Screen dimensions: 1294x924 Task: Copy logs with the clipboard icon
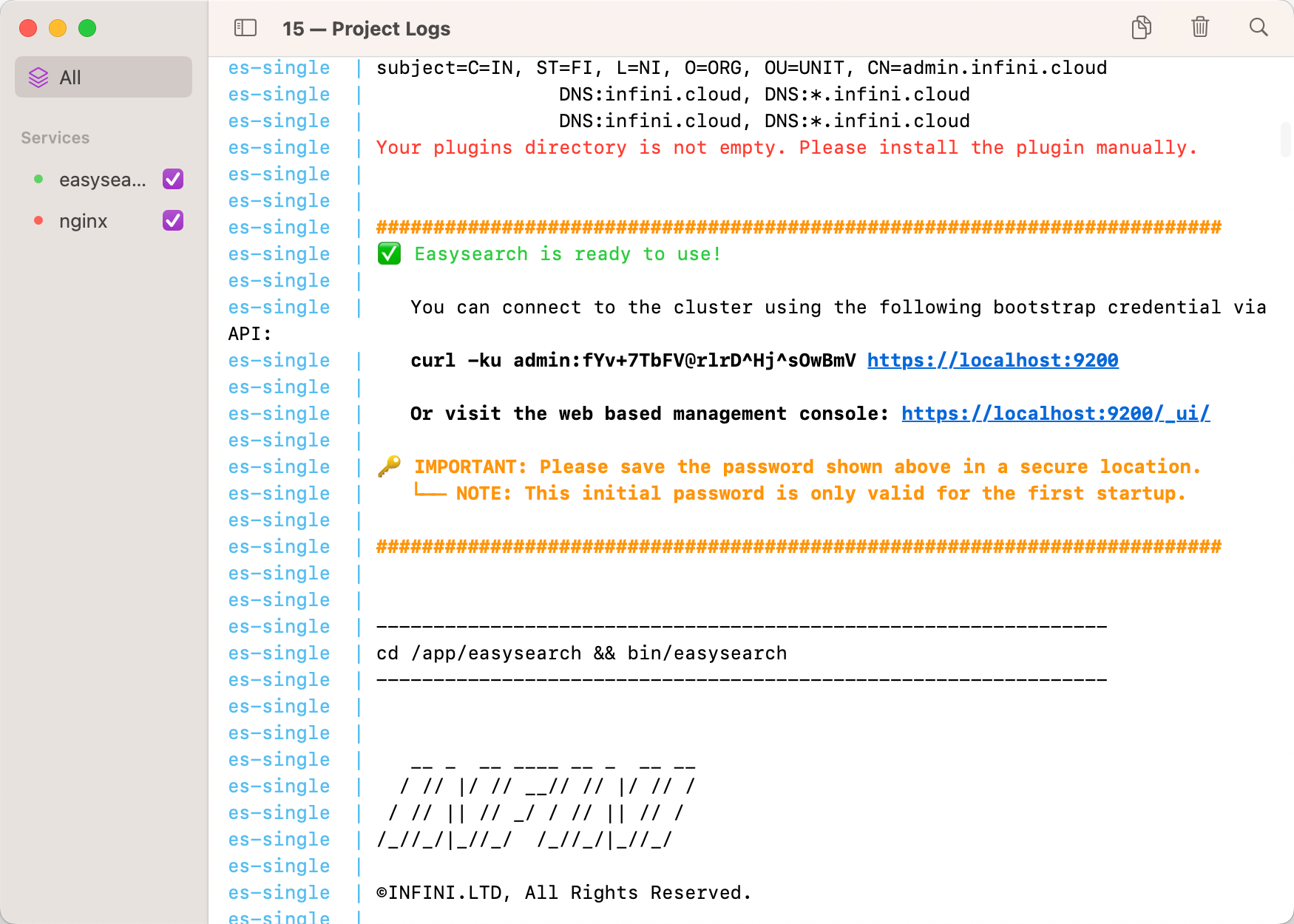coord(1142,28)
